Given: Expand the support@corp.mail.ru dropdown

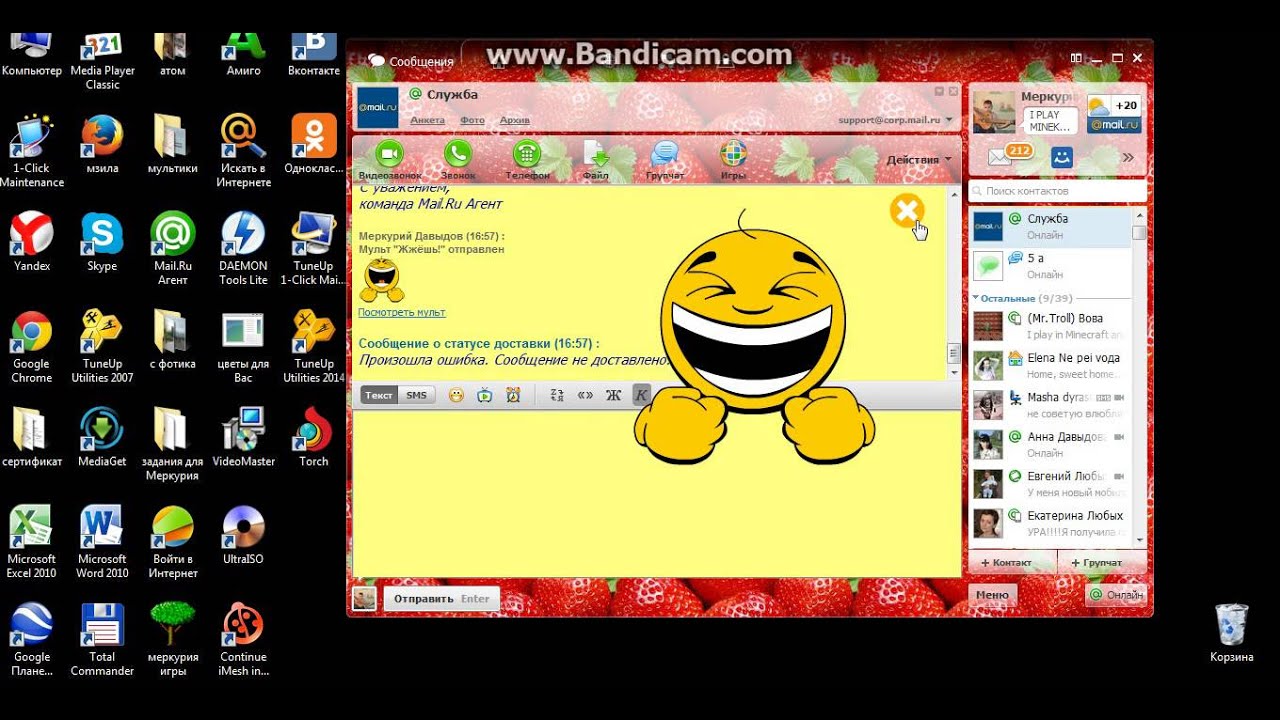Looking at the screenshot, I should pyautogui.click(x=948, y=120).
